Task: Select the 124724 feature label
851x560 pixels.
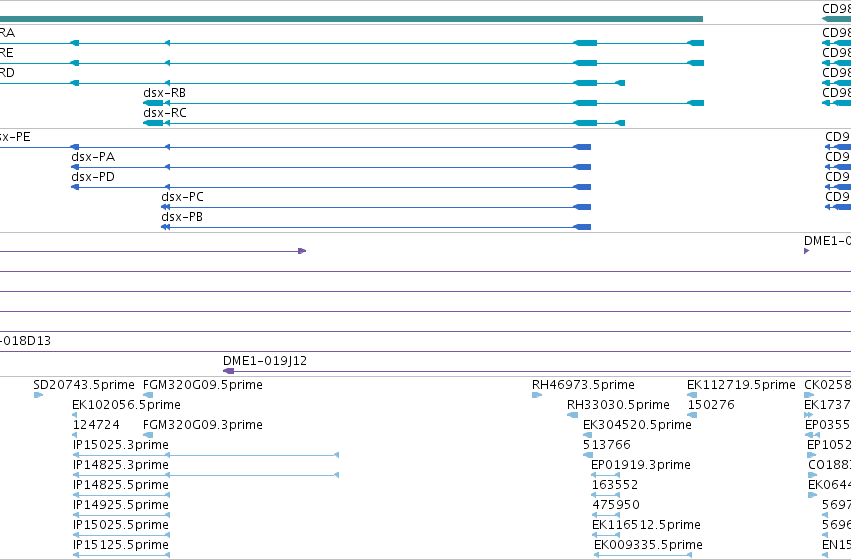Action: tap(96, 425)
